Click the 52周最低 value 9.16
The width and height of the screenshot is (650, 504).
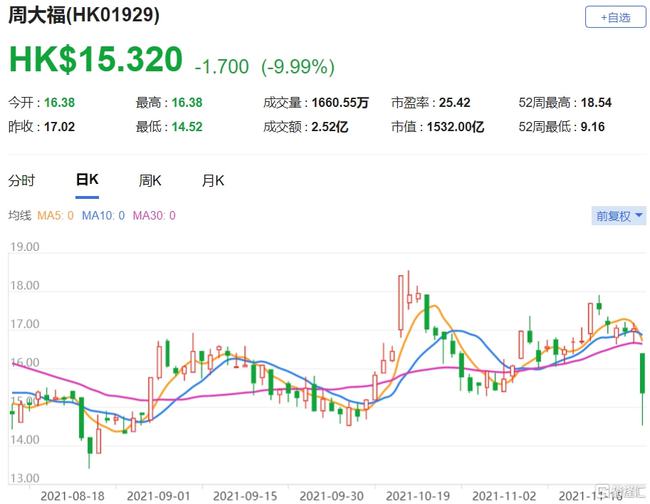tap(592, 126)
